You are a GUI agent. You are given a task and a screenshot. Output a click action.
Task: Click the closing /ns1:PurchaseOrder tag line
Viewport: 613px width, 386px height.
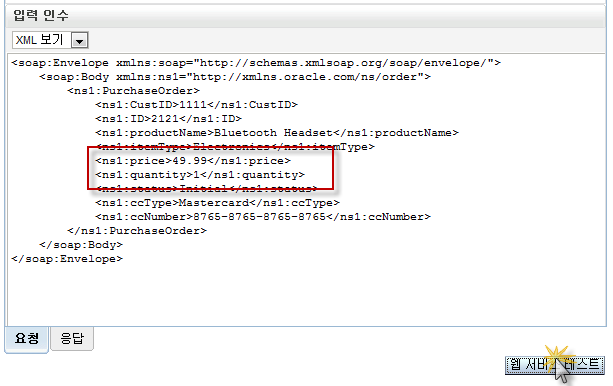click(137, 231)
